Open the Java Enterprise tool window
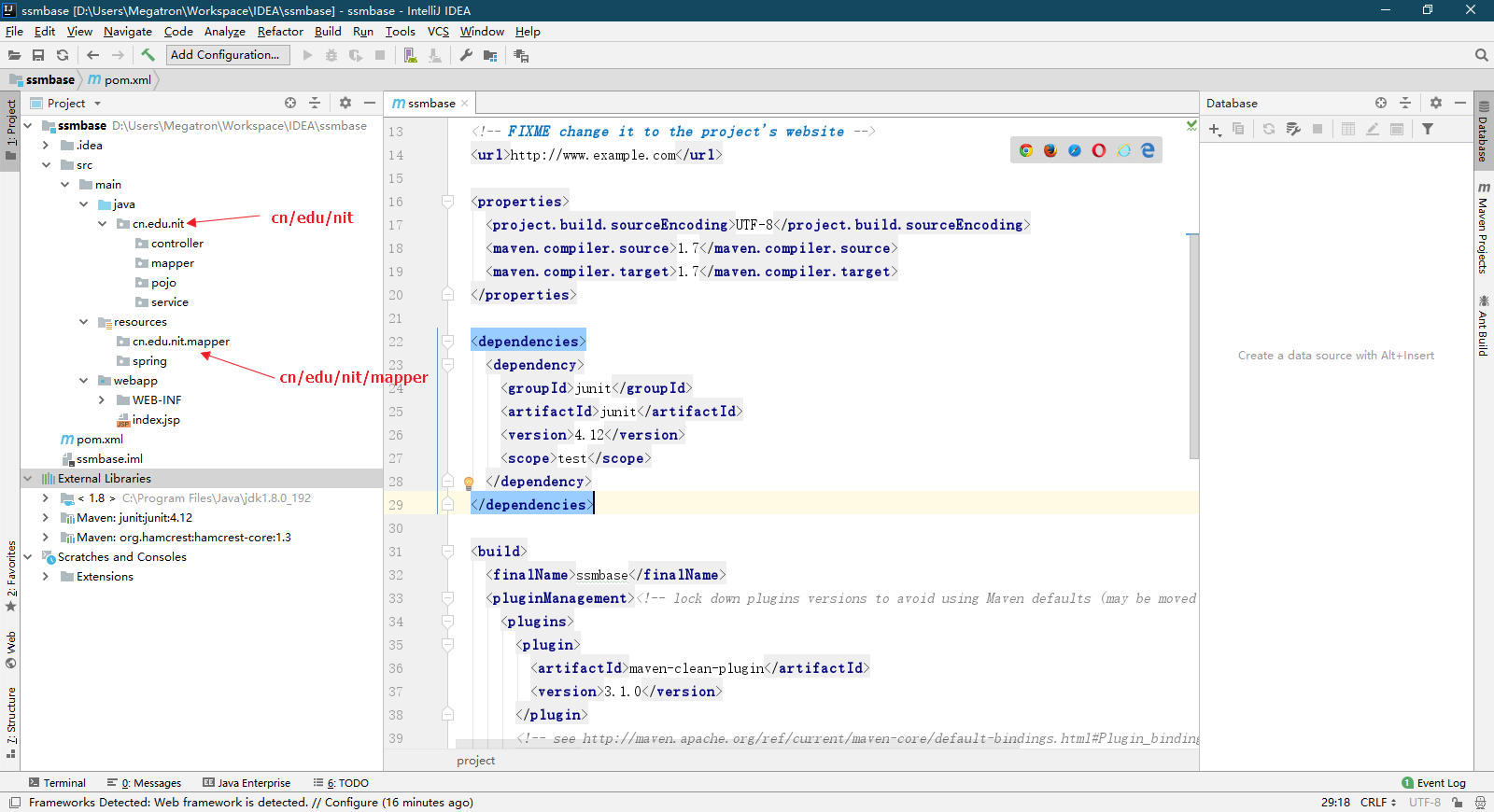Screen dimensions: 1494x812 [x=247, y=783]
